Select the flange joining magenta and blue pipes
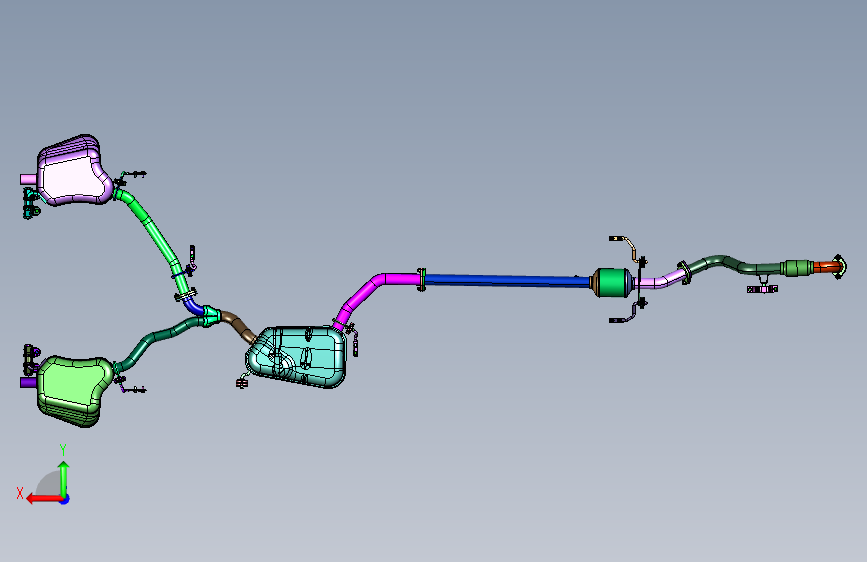The height and width of the screenshot is (562, 867). [x=422, y=280]
